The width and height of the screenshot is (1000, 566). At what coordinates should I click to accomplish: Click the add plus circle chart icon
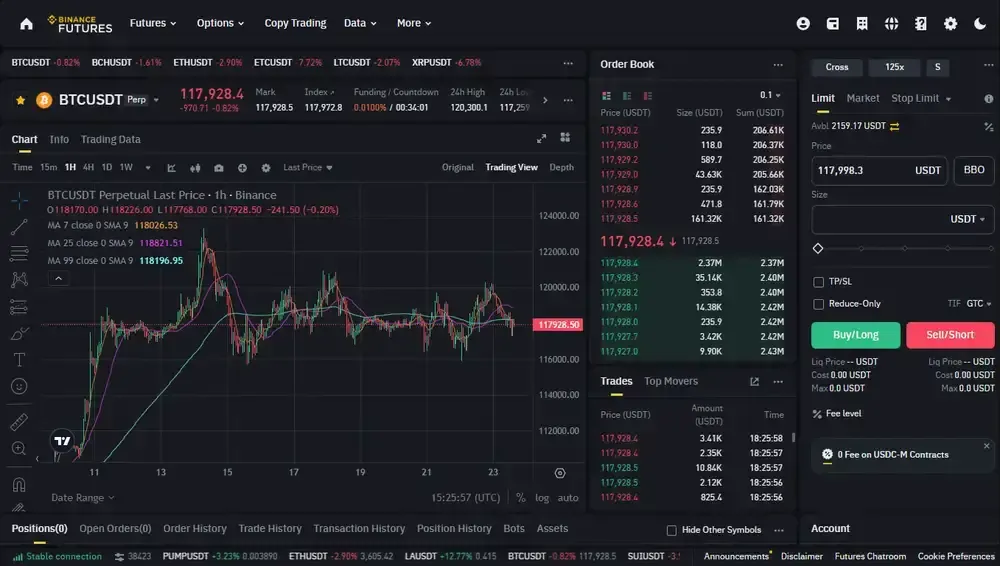coord(242,168)
